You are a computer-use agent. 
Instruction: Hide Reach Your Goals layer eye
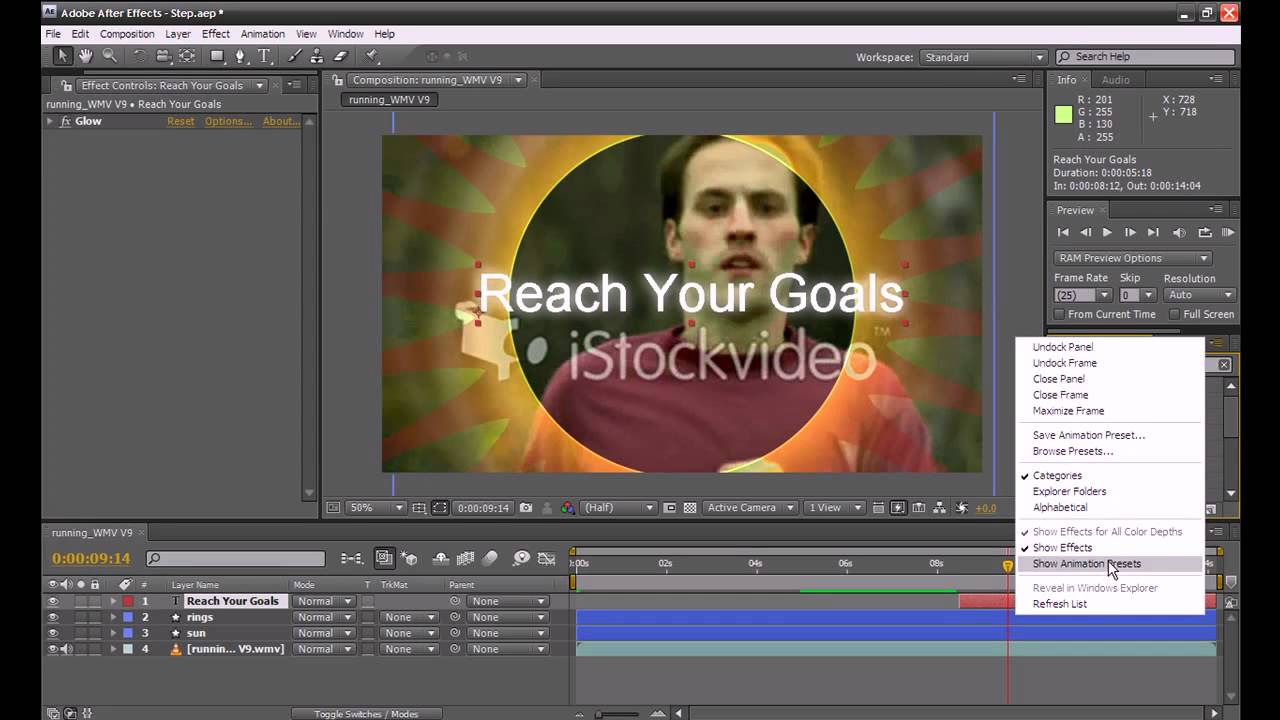click(53, 601)
